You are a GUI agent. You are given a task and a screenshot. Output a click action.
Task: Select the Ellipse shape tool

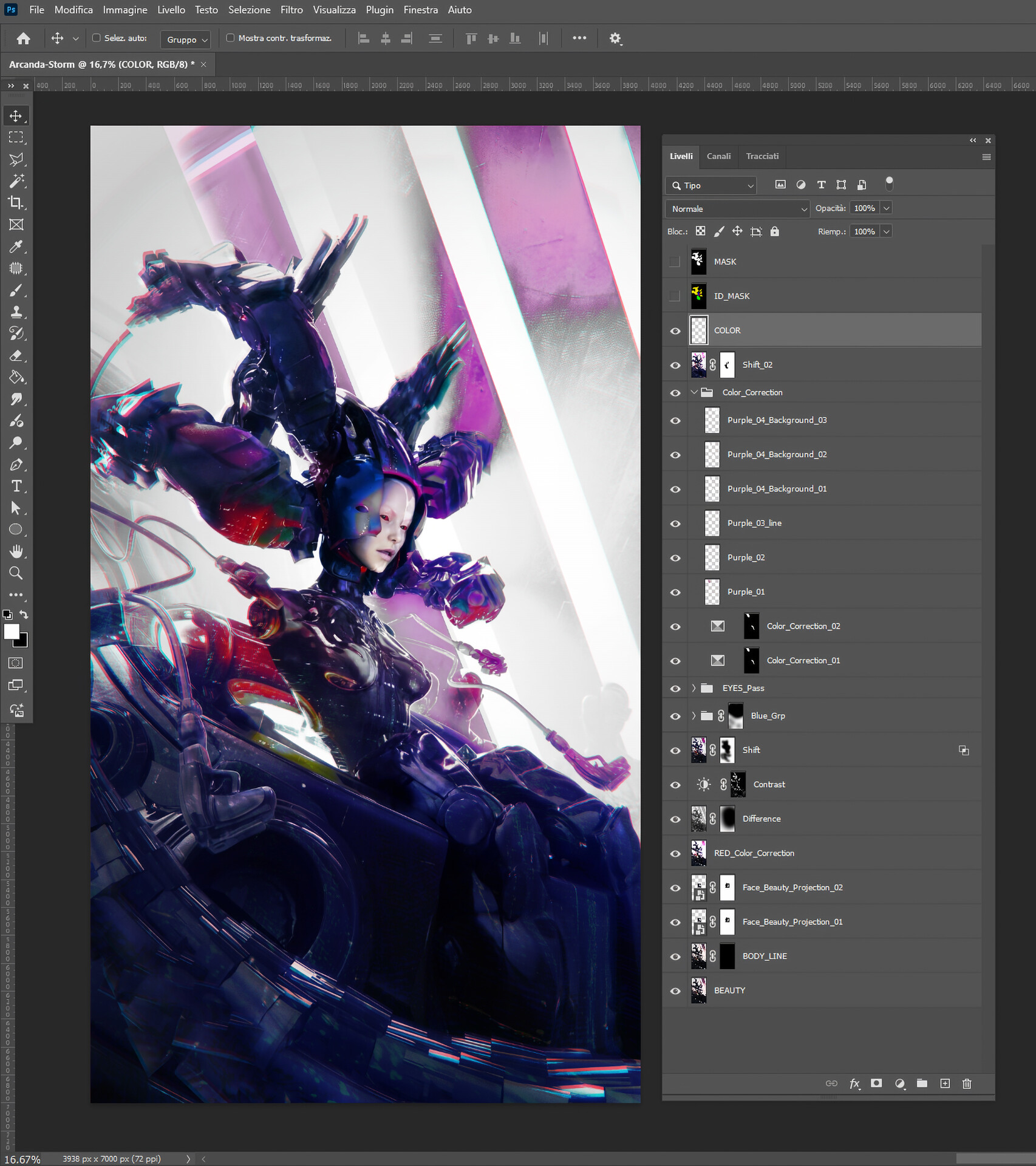point(16,530)
